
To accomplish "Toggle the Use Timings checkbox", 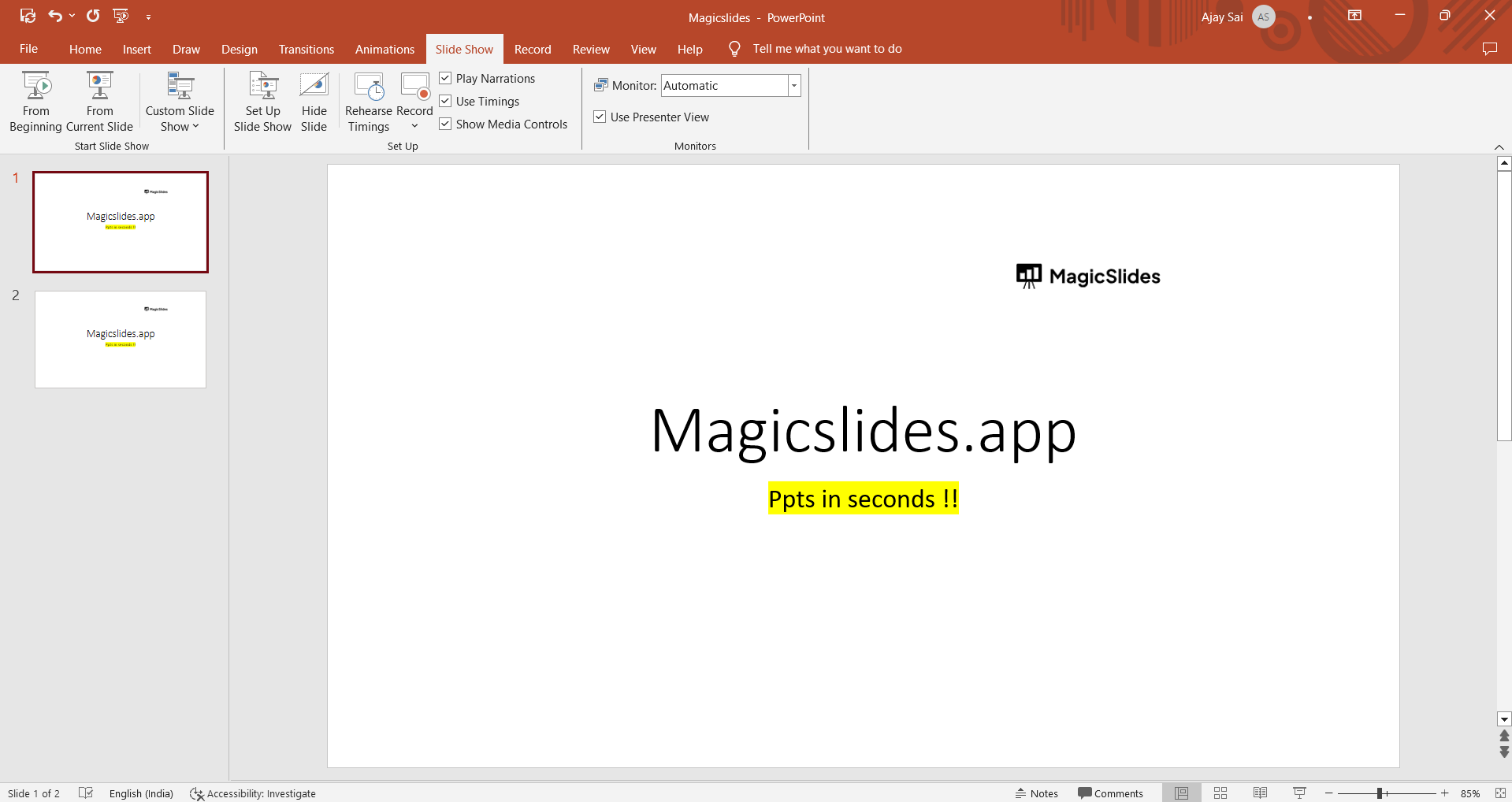I will point(446,101).
